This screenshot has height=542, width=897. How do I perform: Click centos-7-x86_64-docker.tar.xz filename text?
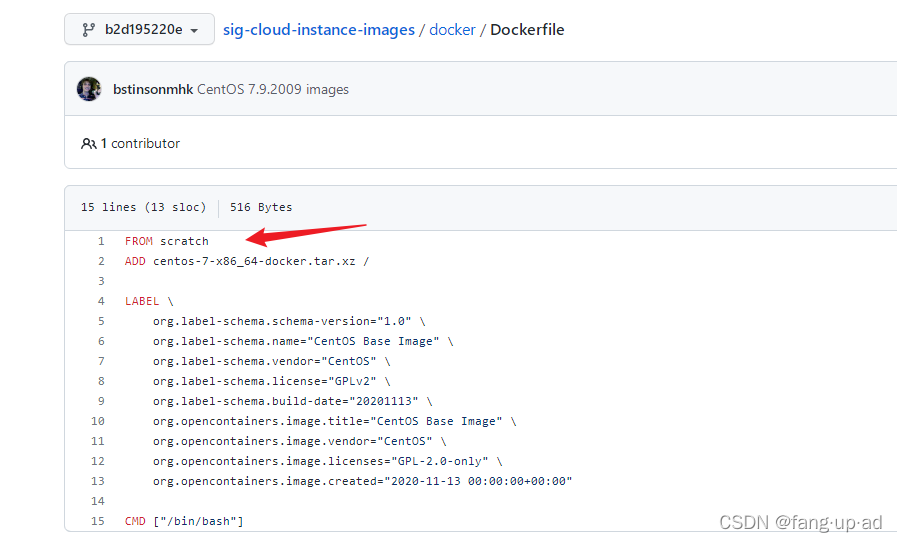tap(254, 261)
